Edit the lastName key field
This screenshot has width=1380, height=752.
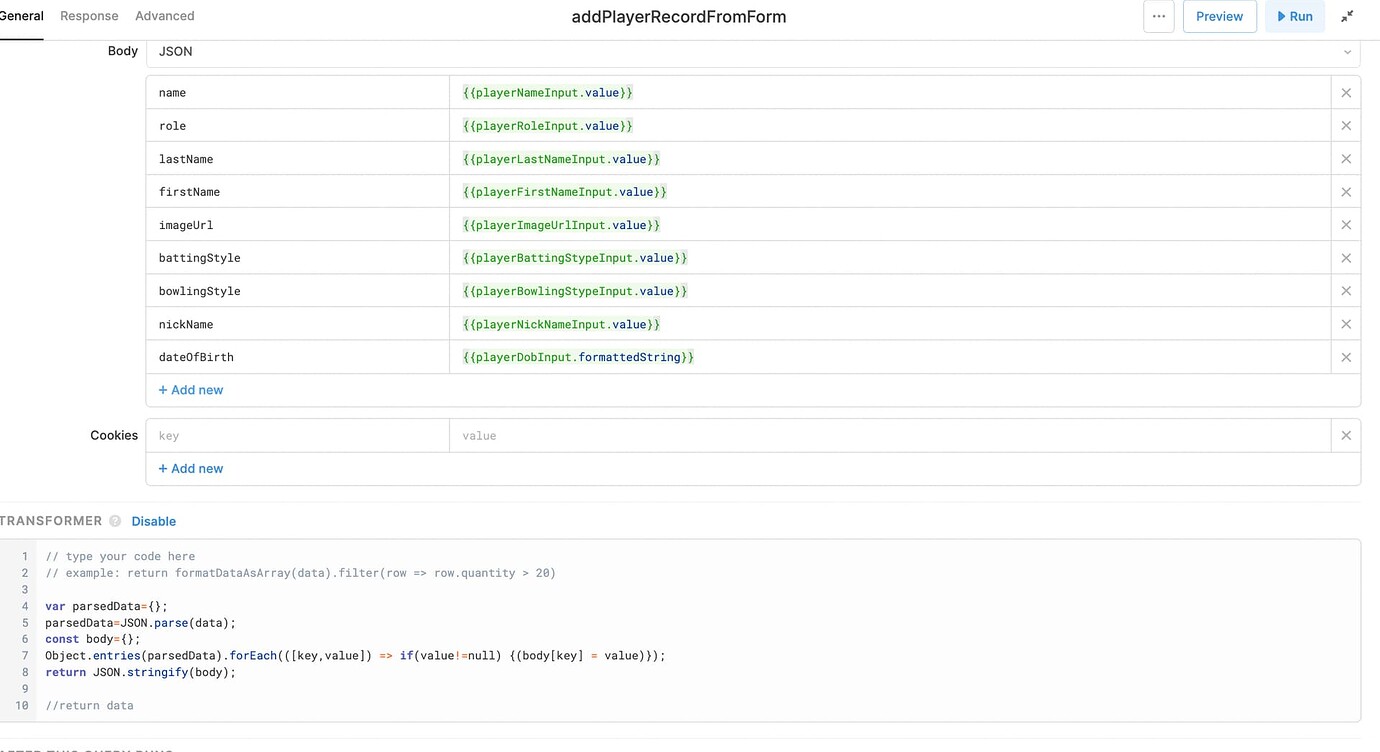tap(298, 159)
